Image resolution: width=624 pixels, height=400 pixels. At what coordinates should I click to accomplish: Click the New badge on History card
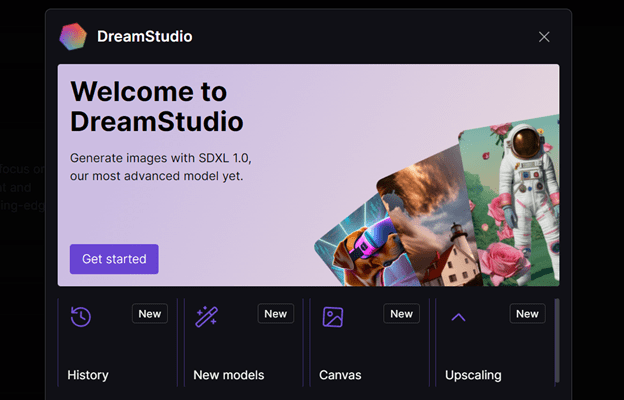pos(150,314)
